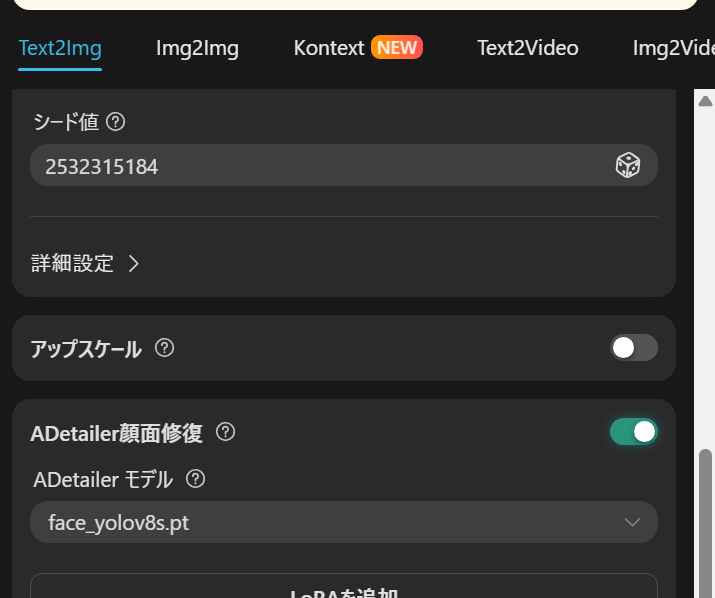Expand the 詳細設定 section
715x598 pixels.
click(x=73, y=264)
